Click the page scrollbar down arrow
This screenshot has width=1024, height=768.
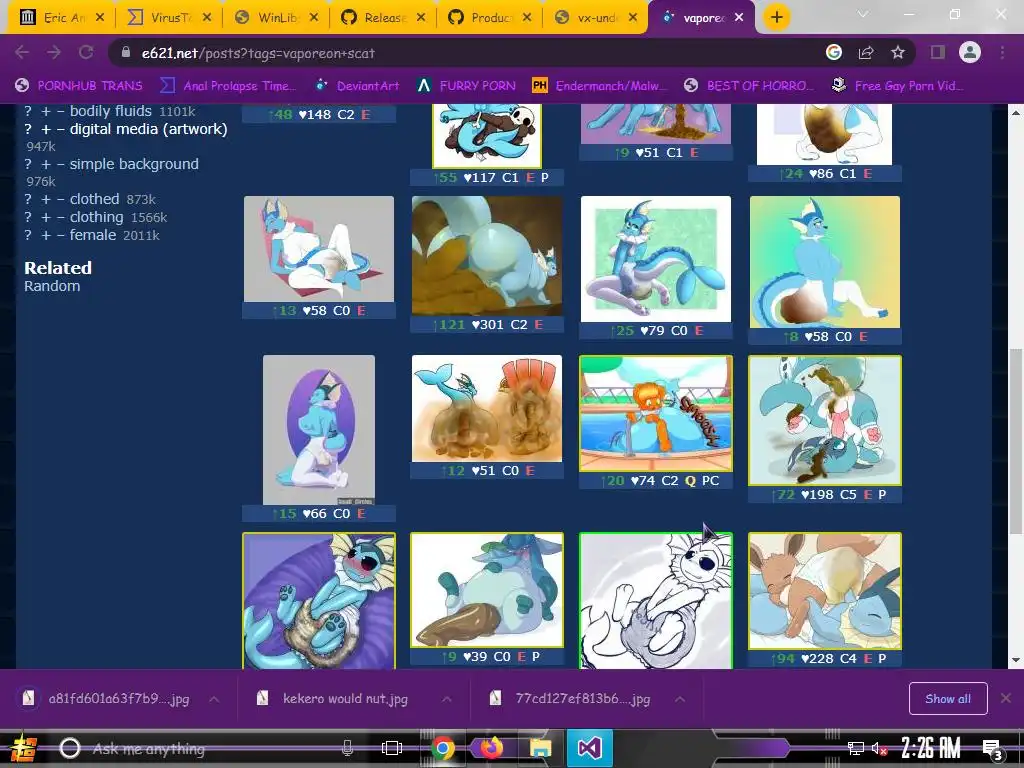pyautogui.click(x=1016, y=660)
